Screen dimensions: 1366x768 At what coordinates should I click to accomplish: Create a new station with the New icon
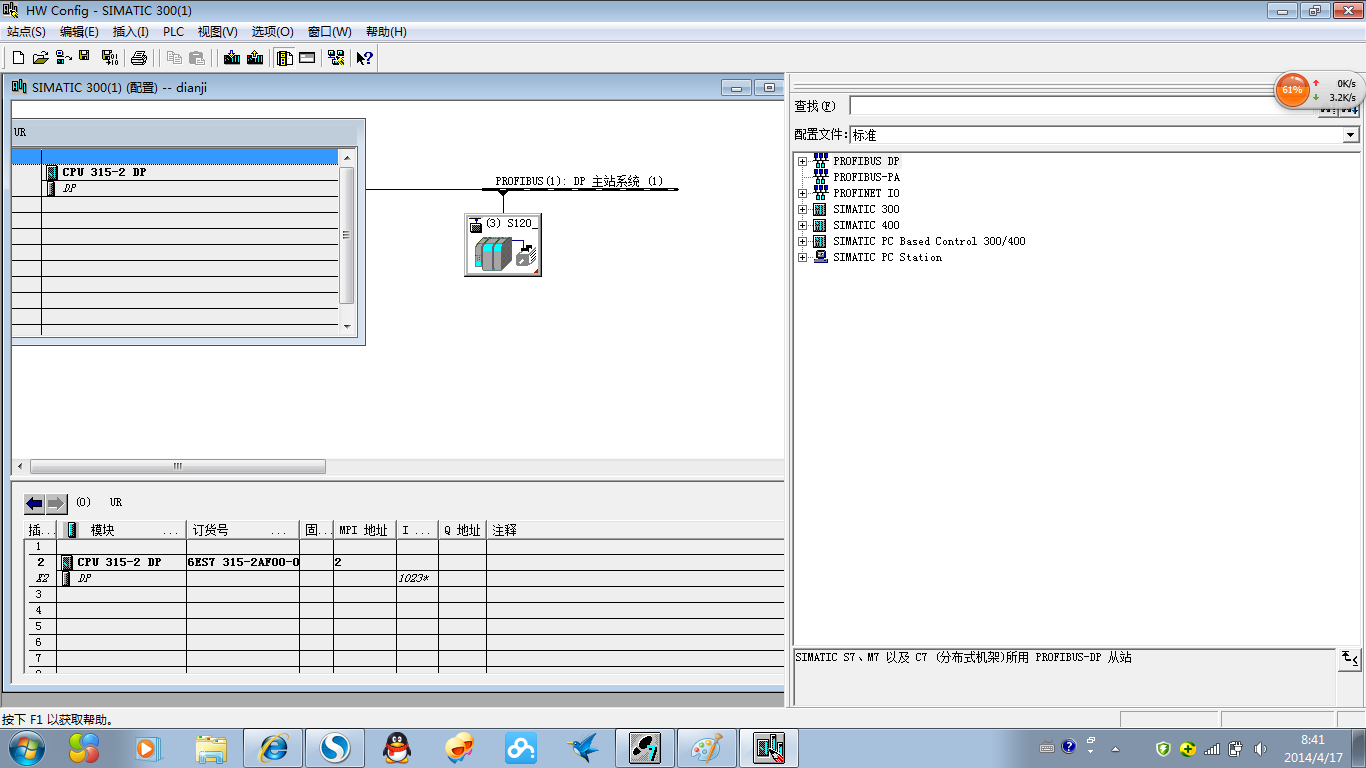point(18,58)
